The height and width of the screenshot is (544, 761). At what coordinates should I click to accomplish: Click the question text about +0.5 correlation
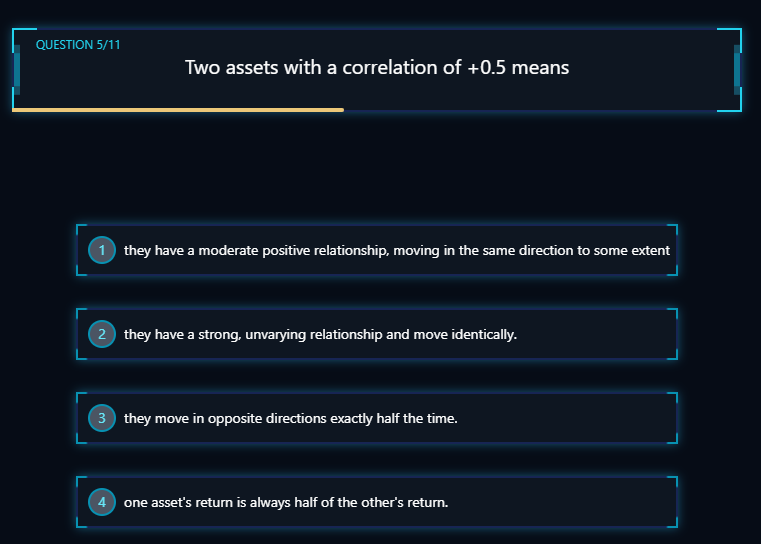point(377,68)
